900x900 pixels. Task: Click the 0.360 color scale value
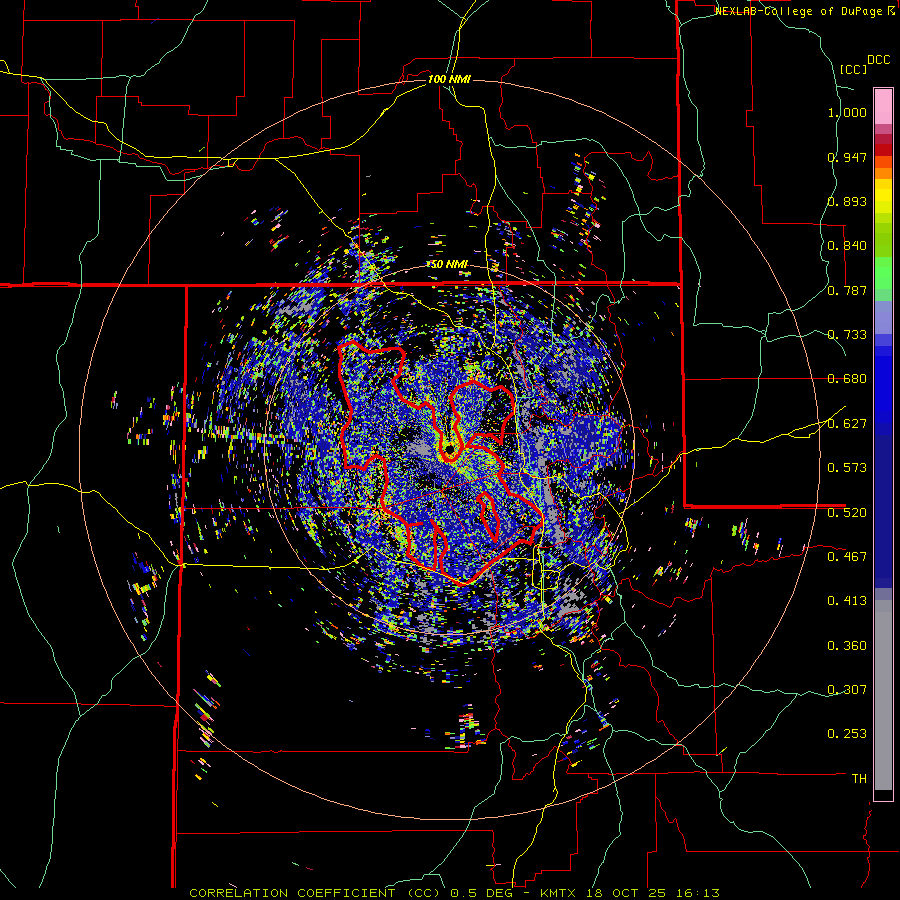click(x=847, y=646)
